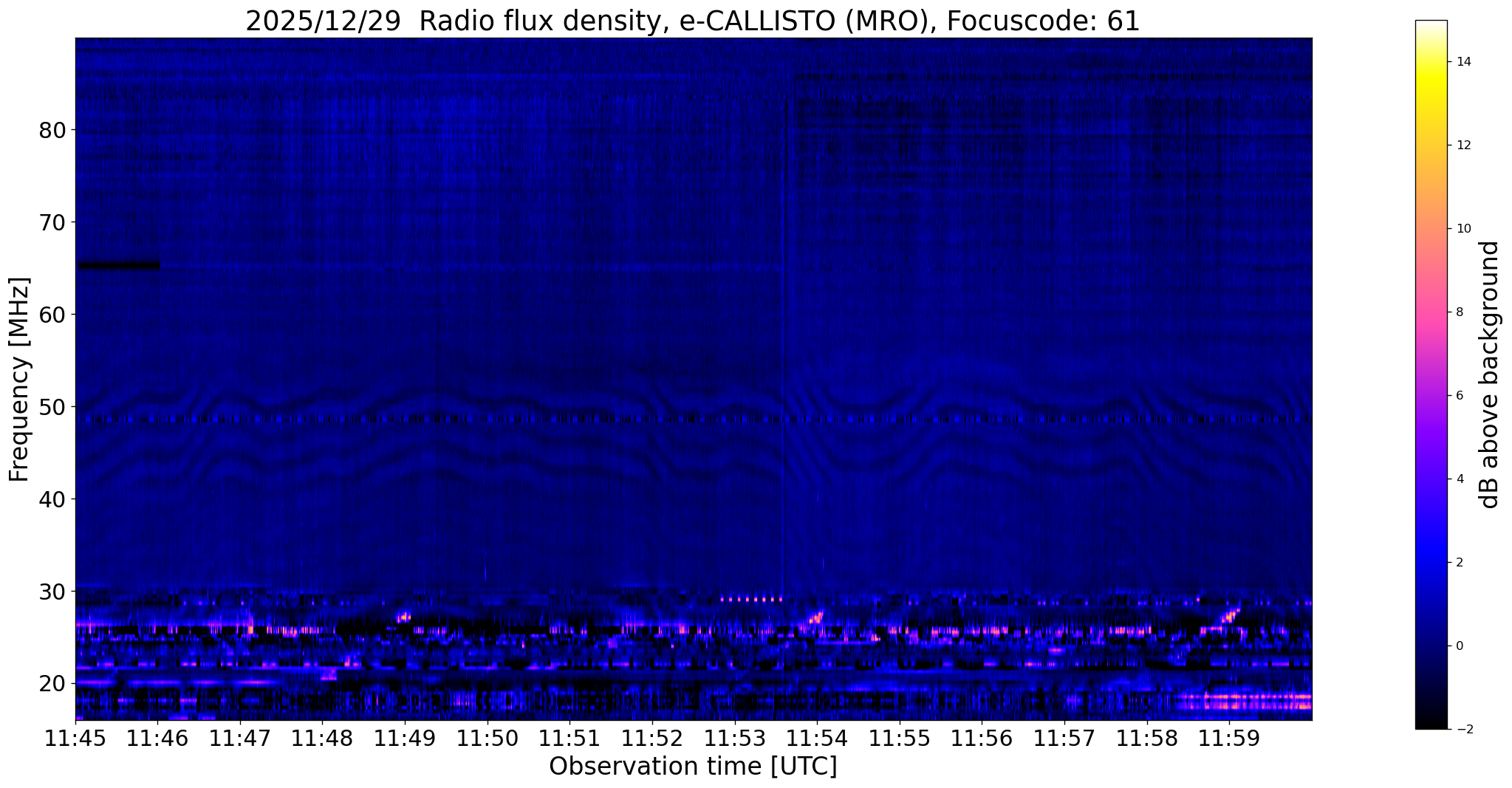Click the bright drifting burst near 11:59
This screenshot has width=1512, height=788.
click(x=1230, y=615)
